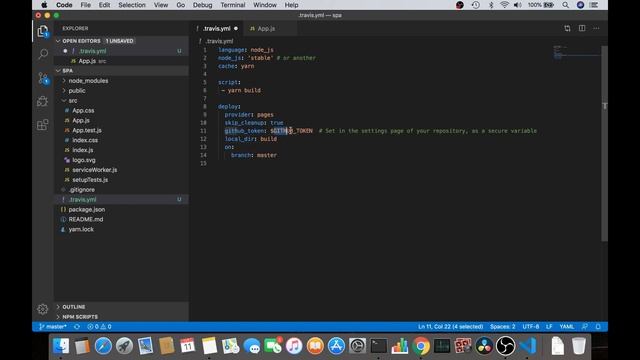Open the File menu
This screenshot has width=640, height=360.
86,5
